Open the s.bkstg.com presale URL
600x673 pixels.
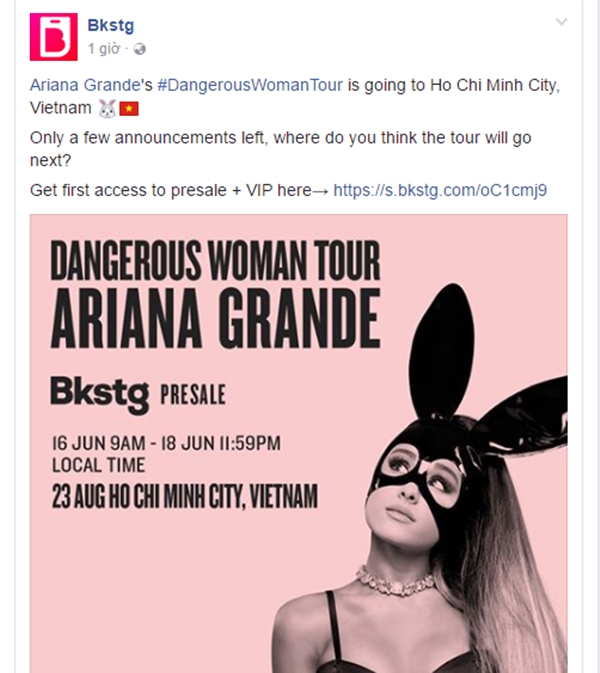tap(440, 189)
